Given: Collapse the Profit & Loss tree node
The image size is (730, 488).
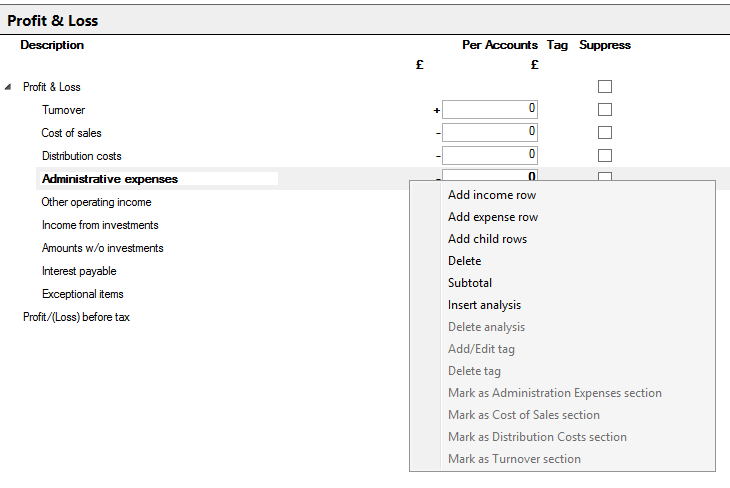Looking at the screenshot, I should click(x=8, y=87).
